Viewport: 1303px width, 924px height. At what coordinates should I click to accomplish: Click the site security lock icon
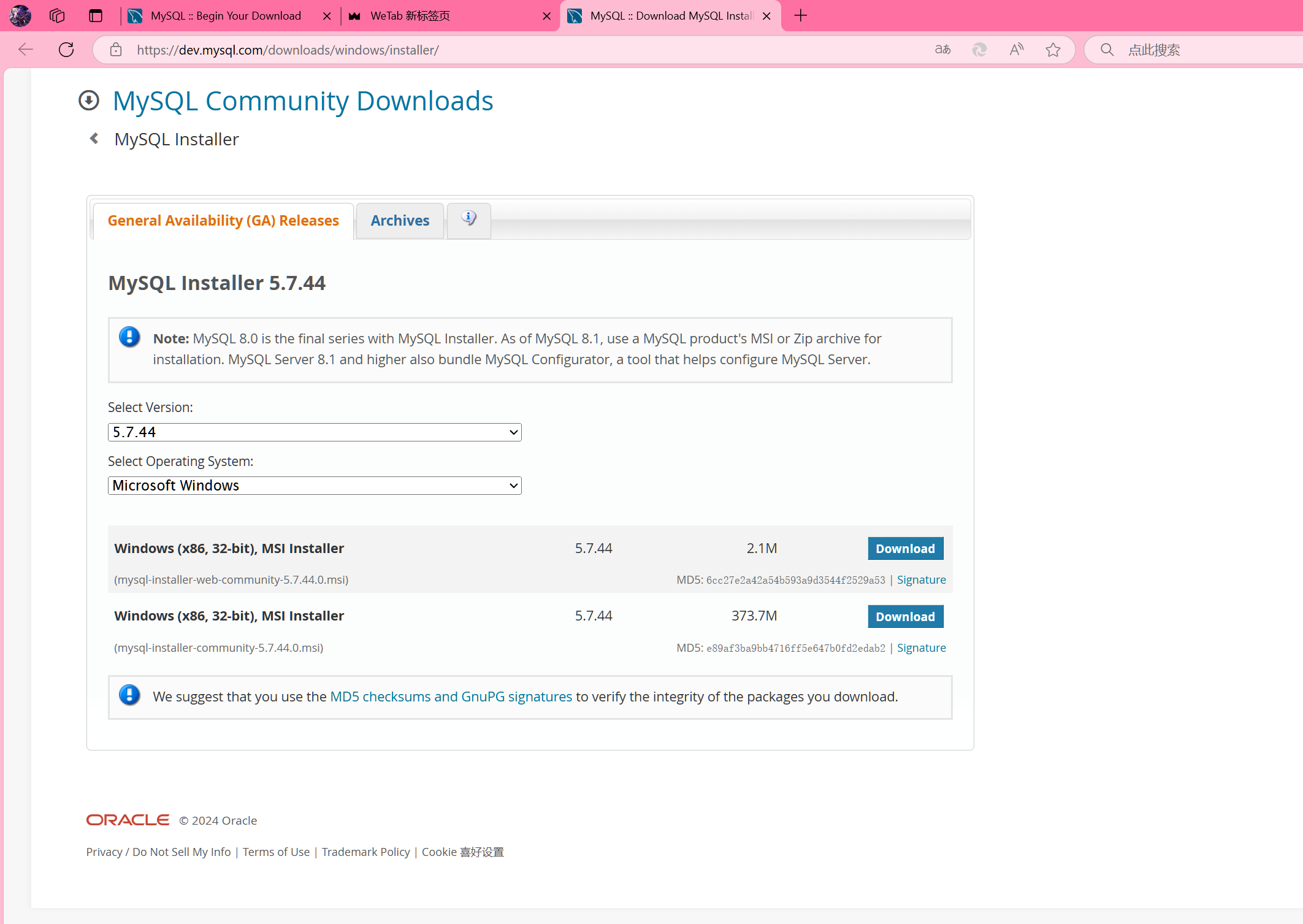[x=116, y=50]
